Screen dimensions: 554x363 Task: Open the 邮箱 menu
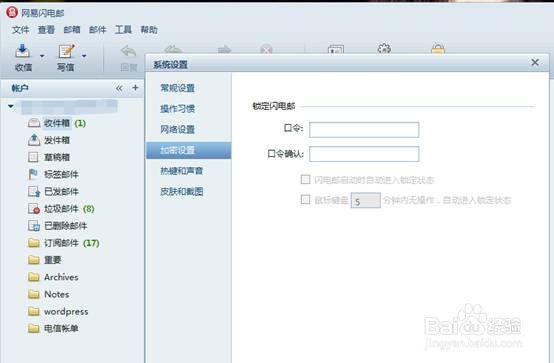tap(72, 30)
